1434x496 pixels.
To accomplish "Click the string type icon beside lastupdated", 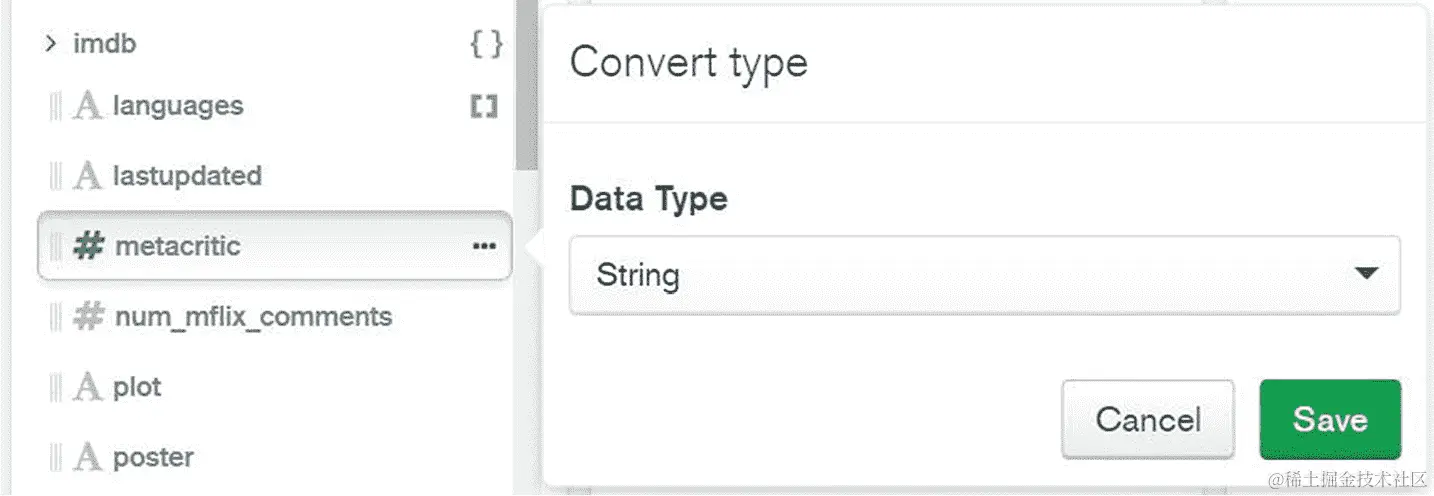I will tap(88, 177).
